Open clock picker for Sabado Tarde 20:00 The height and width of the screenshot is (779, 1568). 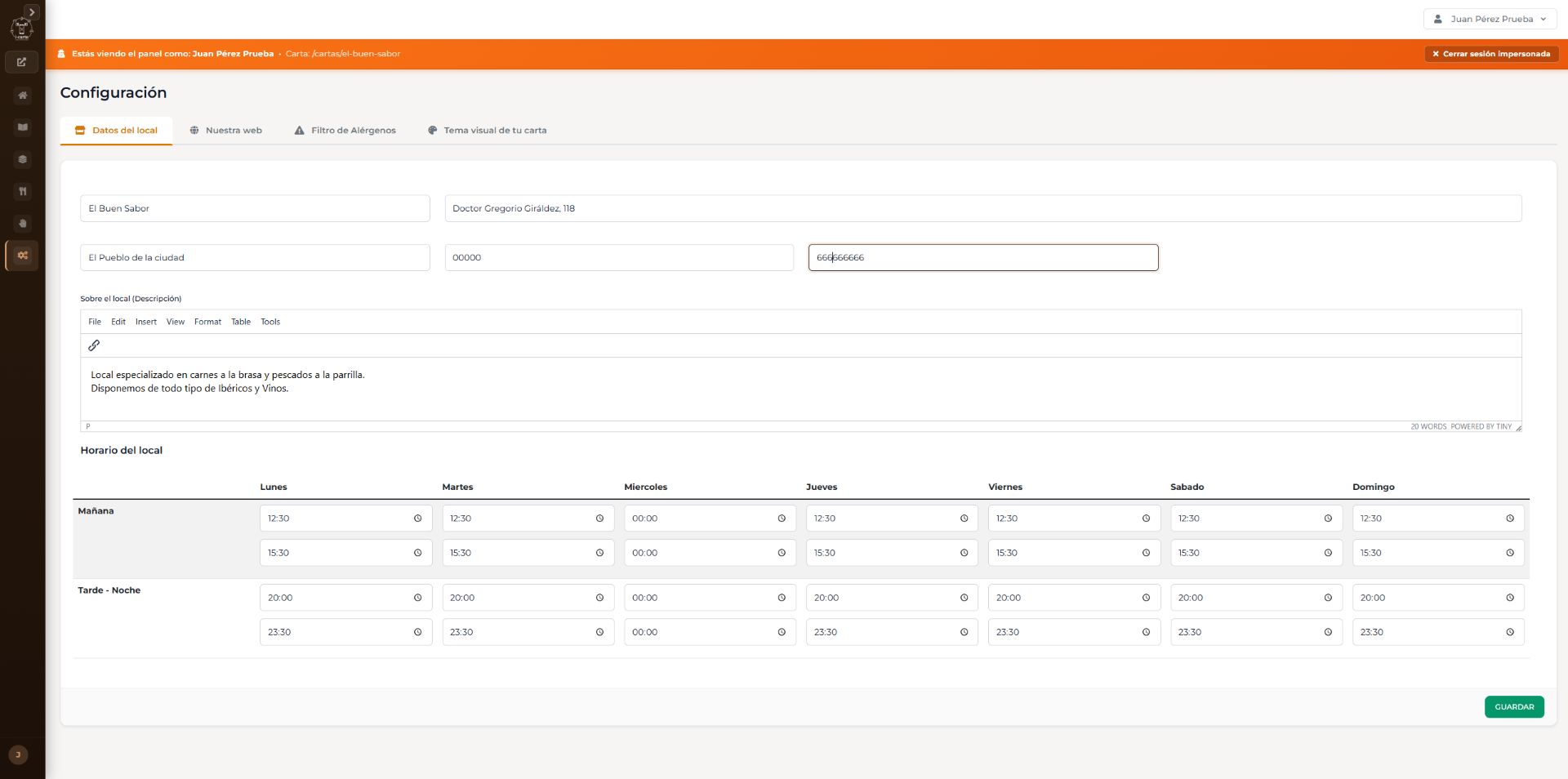(1328, 598)
